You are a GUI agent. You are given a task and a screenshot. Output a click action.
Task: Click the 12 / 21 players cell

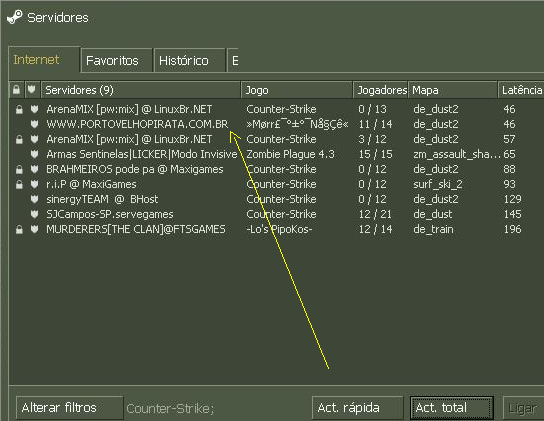click(x=375, y=214)
